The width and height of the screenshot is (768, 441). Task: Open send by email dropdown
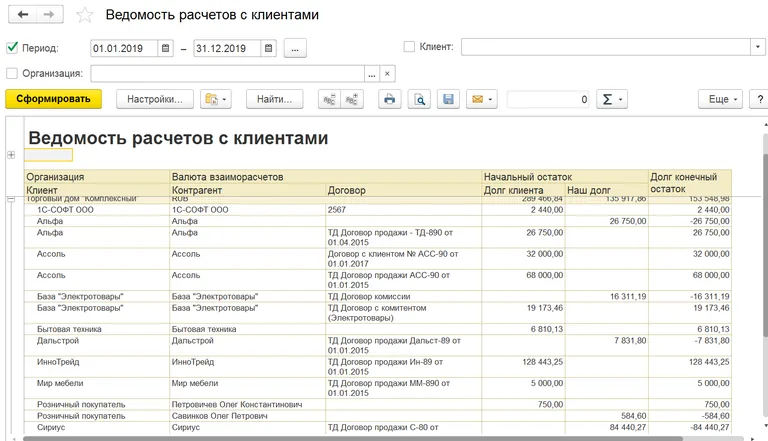482,99
